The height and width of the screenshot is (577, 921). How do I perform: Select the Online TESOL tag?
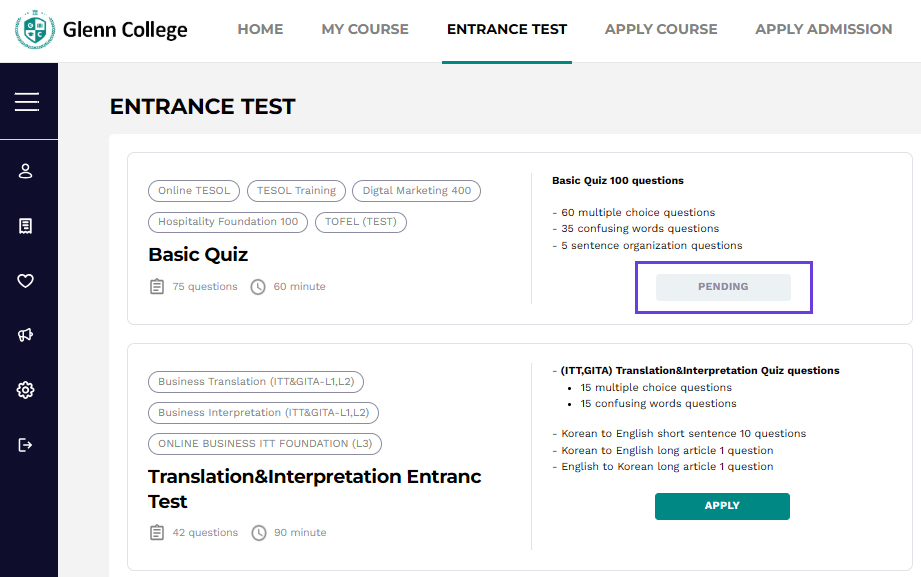click(x=194, y=191)
